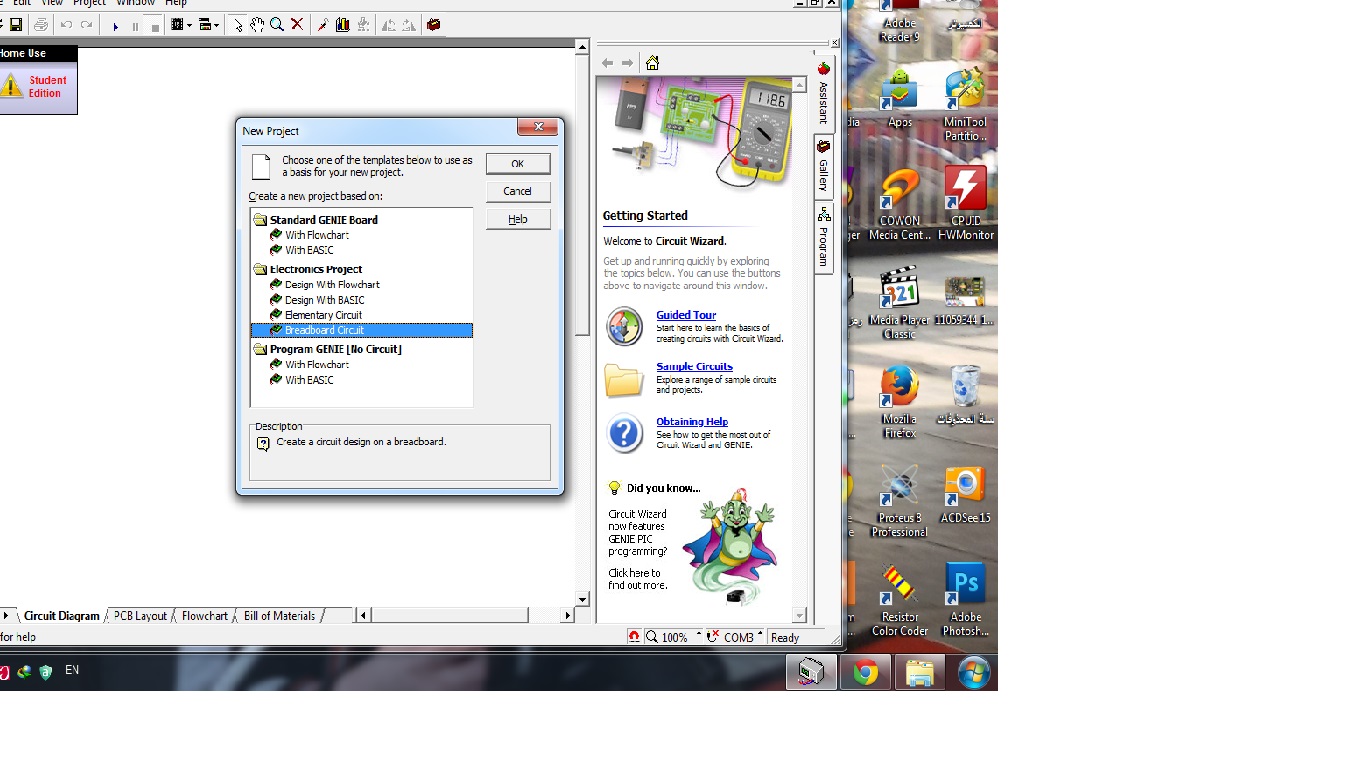Click the greyed microscope icon in toolbar
The width and height of the screenshot is (1366, 768).
point(363,25)
